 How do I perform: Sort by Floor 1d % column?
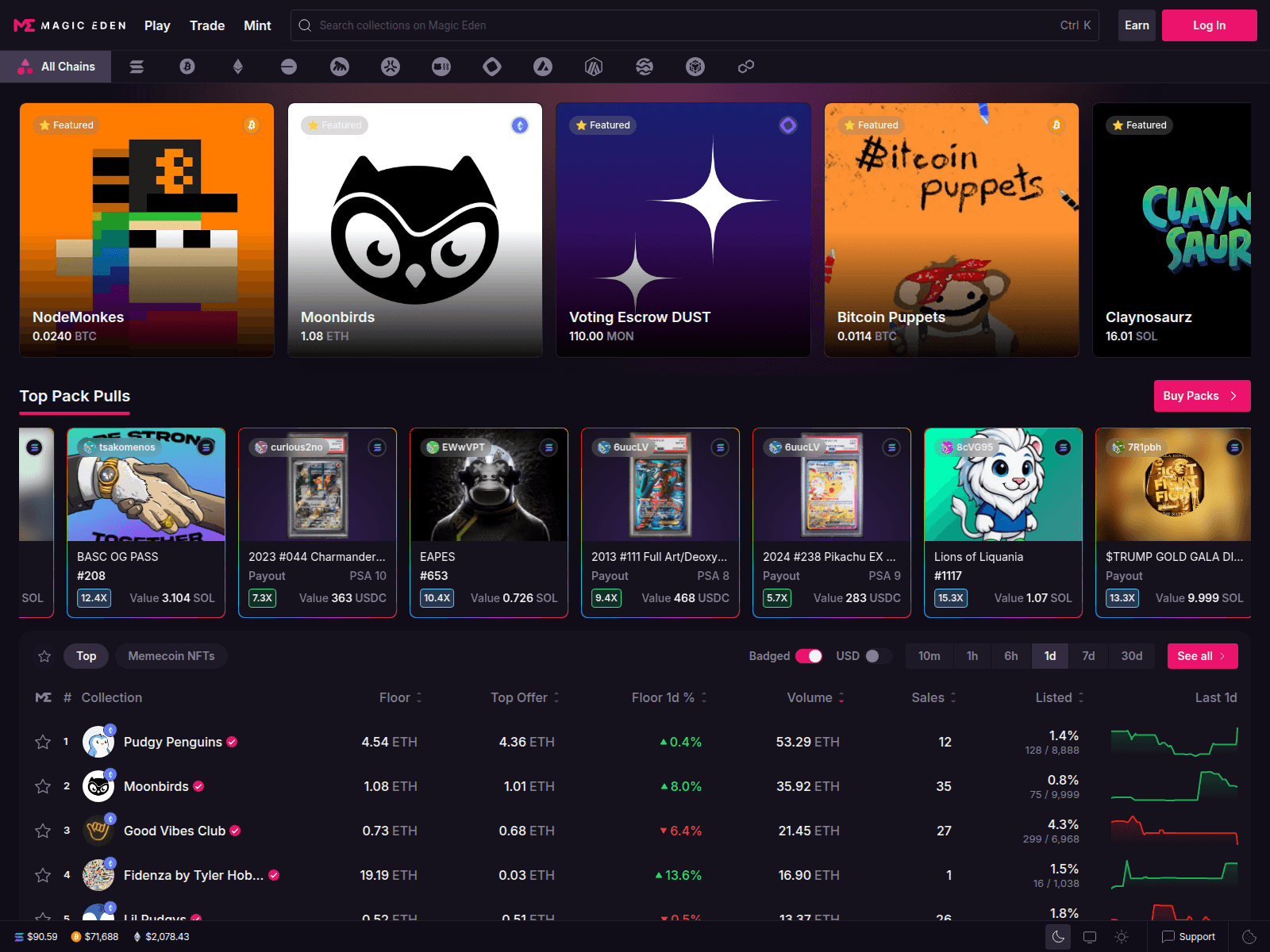[669, 697]
